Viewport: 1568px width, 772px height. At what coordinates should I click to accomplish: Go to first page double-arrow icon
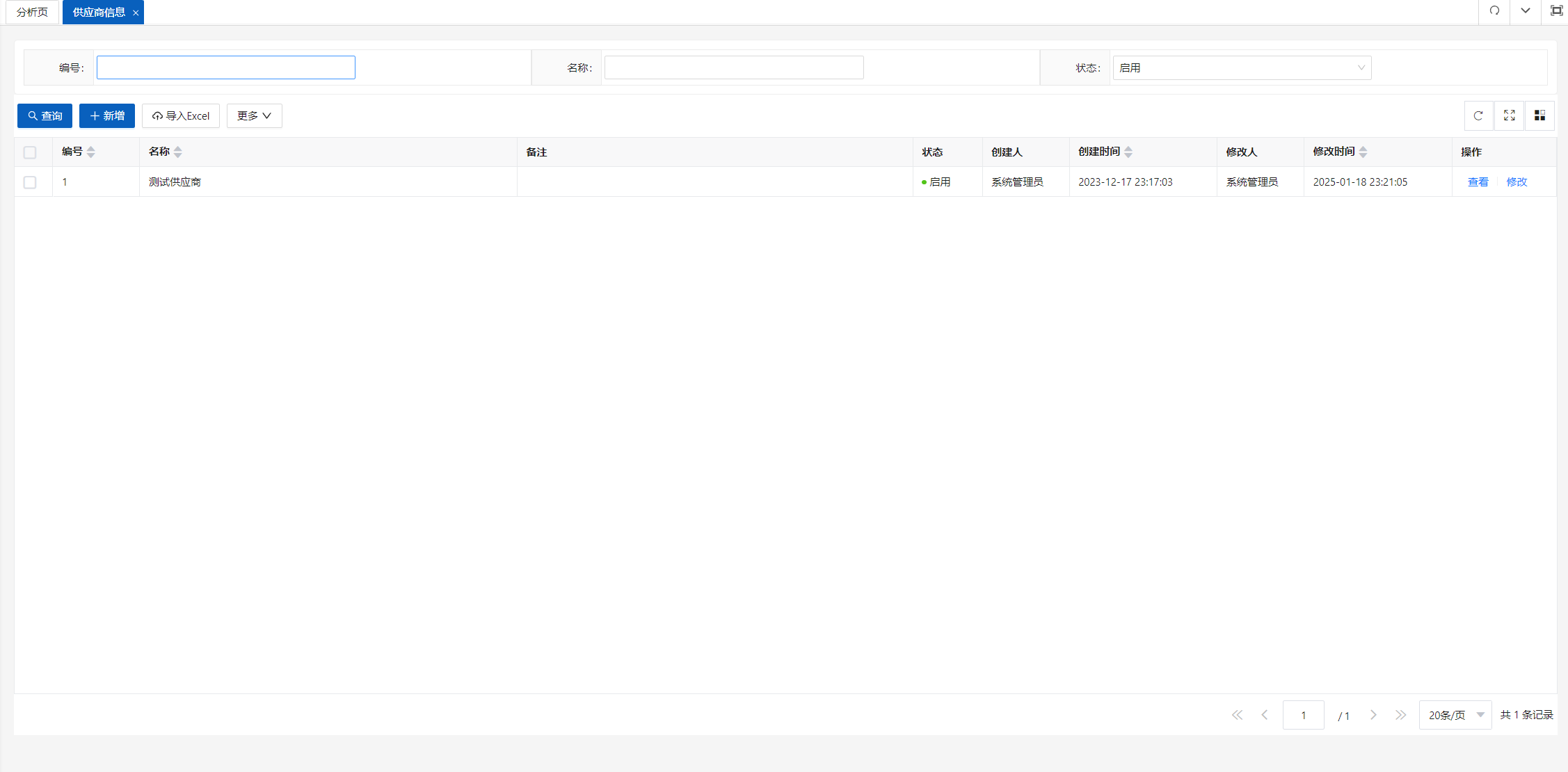1237,715
